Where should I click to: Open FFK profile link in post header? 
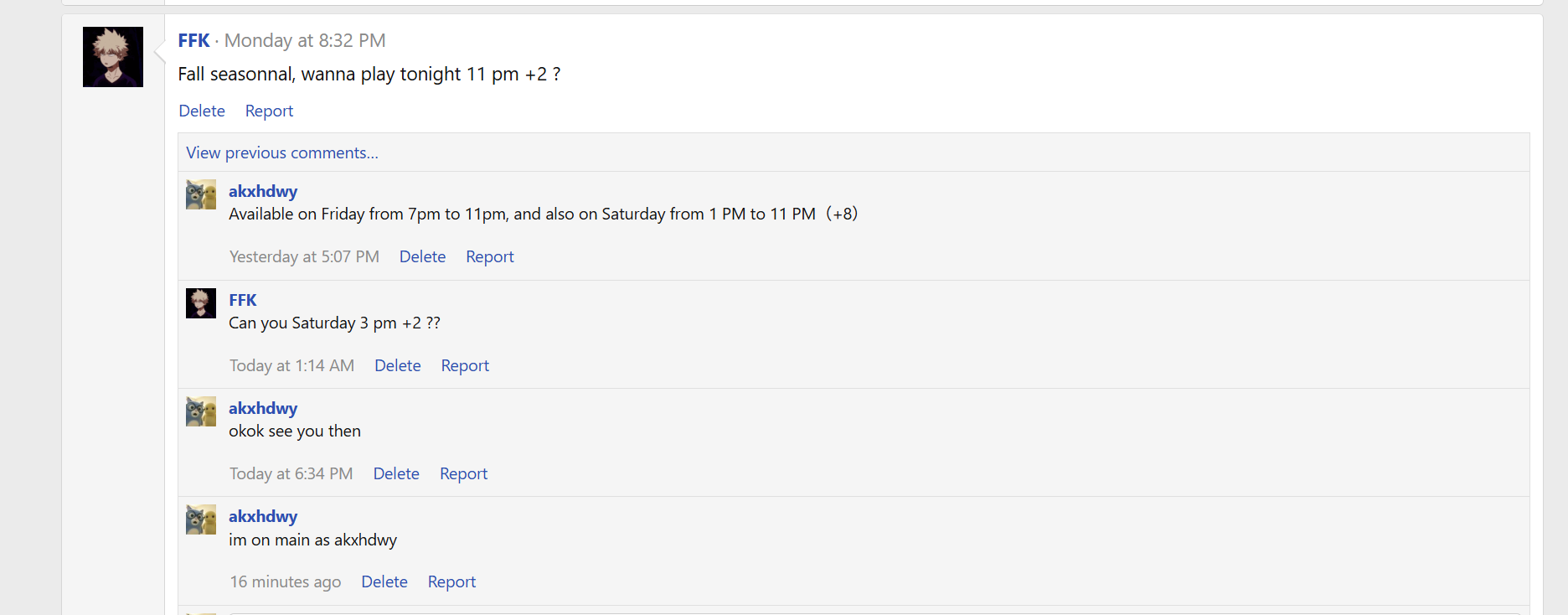[193, 40]
